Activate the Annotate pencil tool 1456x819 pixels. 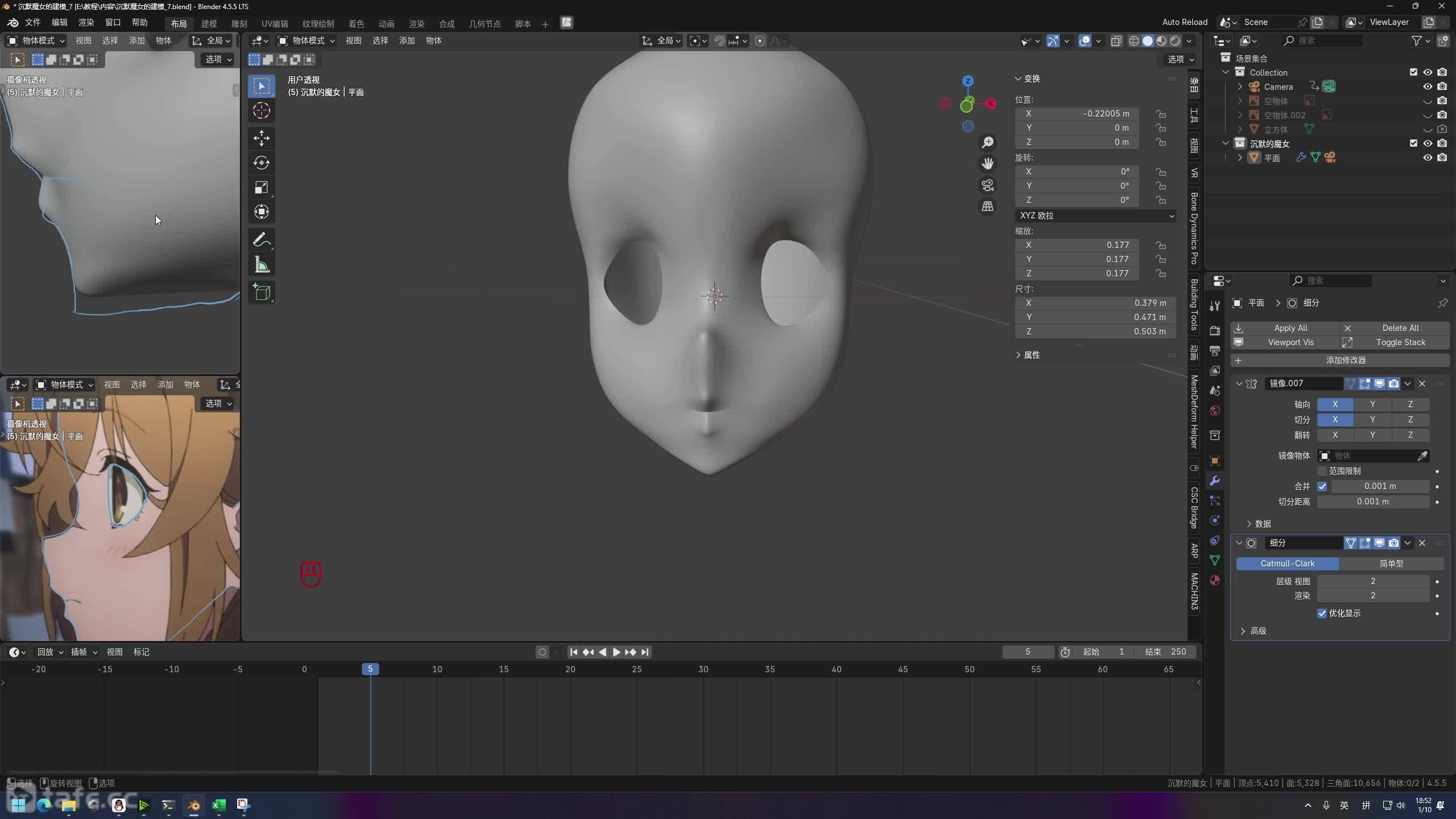coord(261,239)
